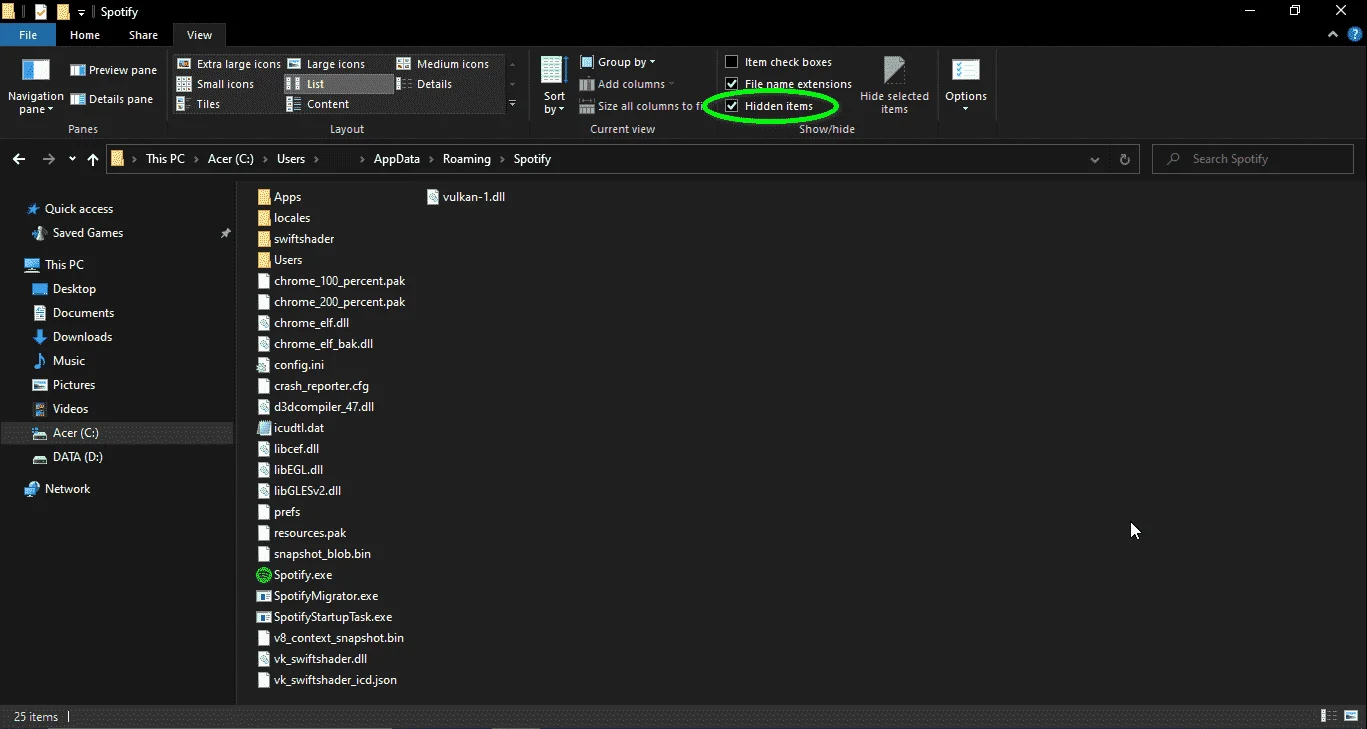Toggle the Details pane
The height and width of the screenshot is (729, 1367).
(x=112, y=99)
